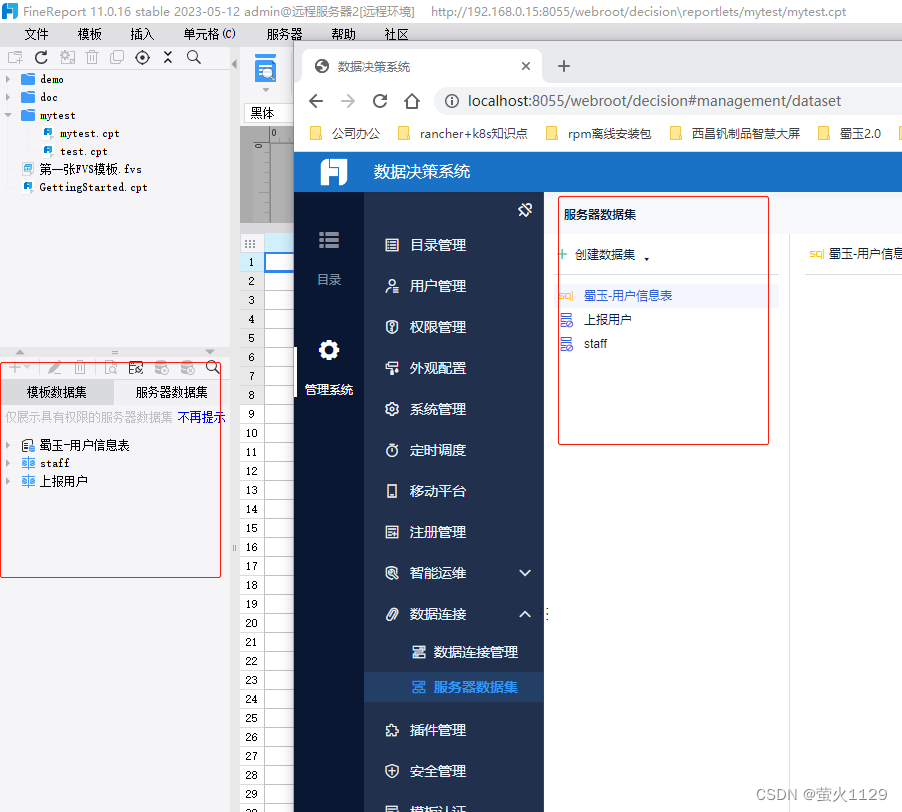Click browser back arrow
Viewport: 902px width, 812px height.
click(316, 101)
